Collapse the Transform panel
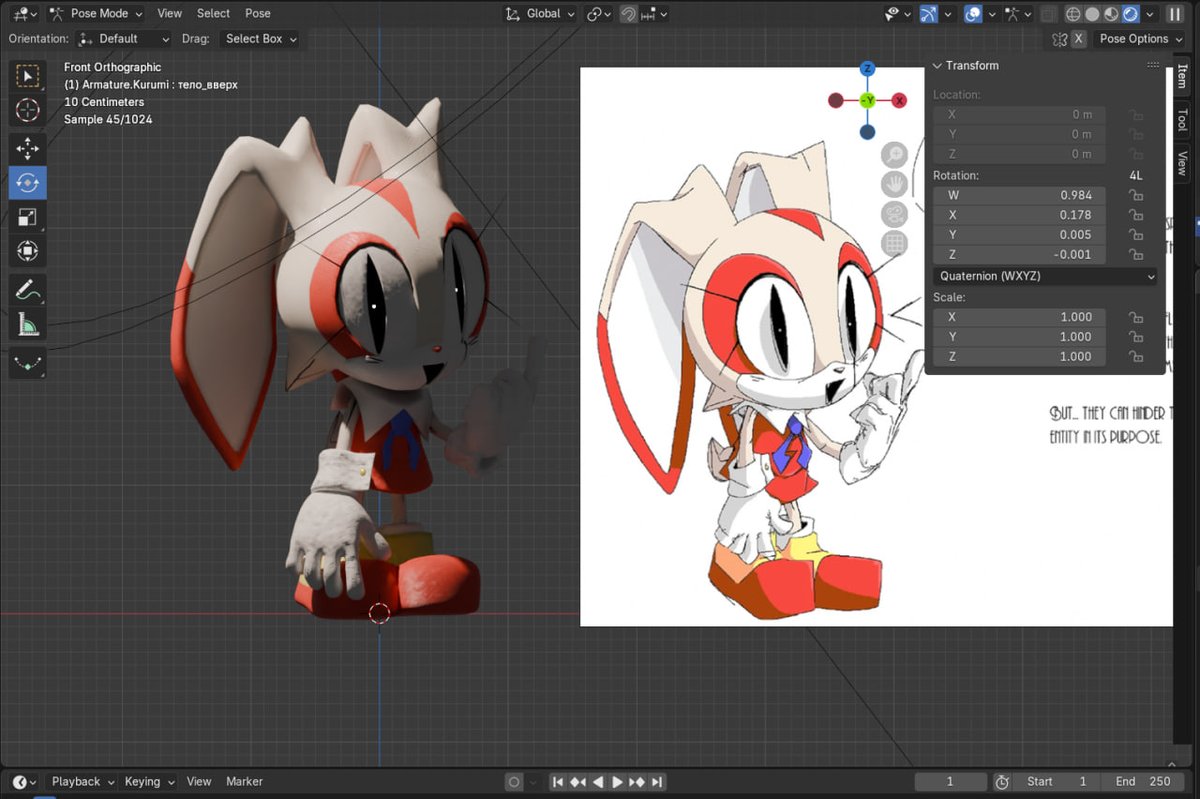1200x799 pixels. [x=938, y=66]
